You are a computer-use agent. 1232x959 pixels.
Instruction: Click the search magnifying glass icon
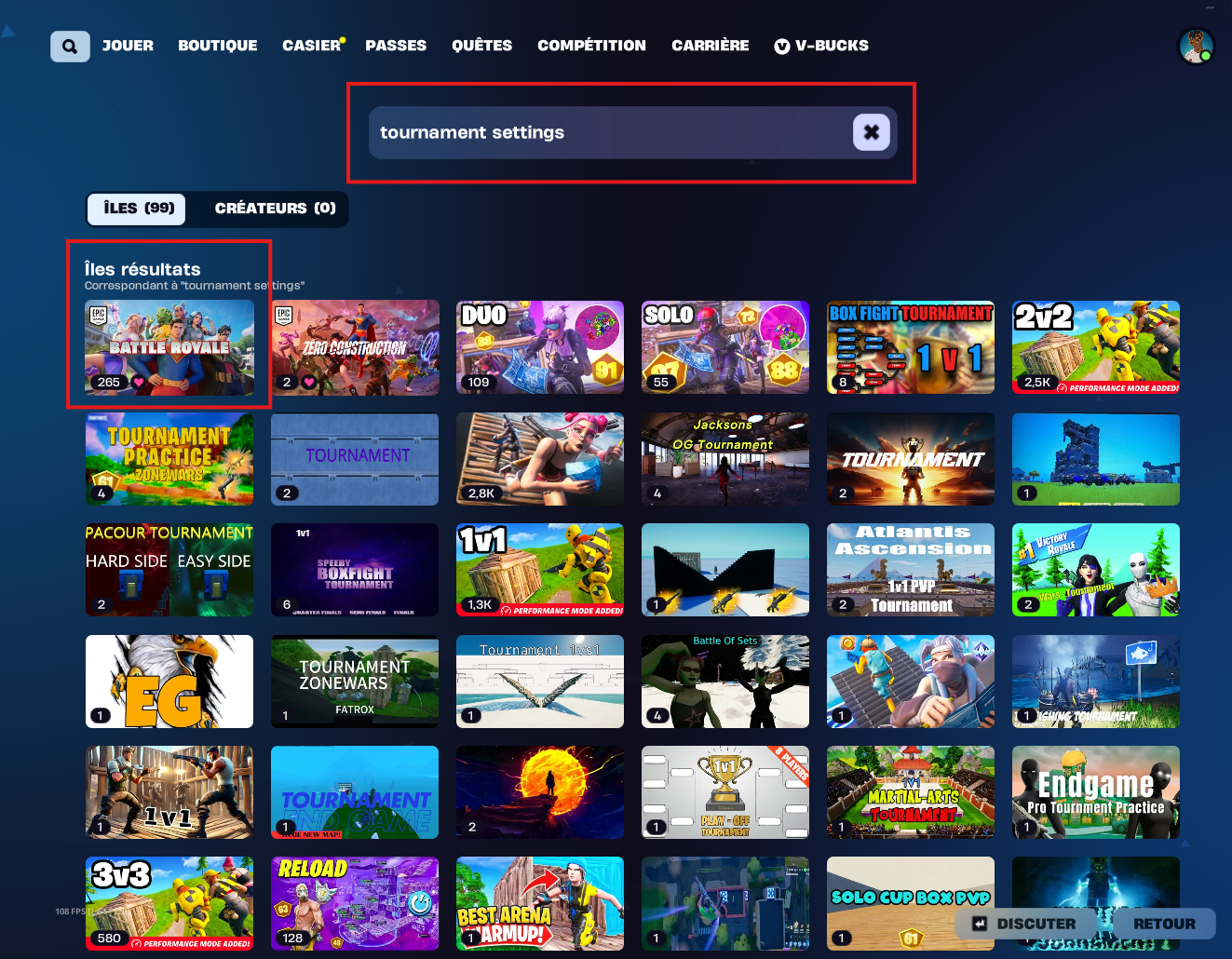point(70,46)
